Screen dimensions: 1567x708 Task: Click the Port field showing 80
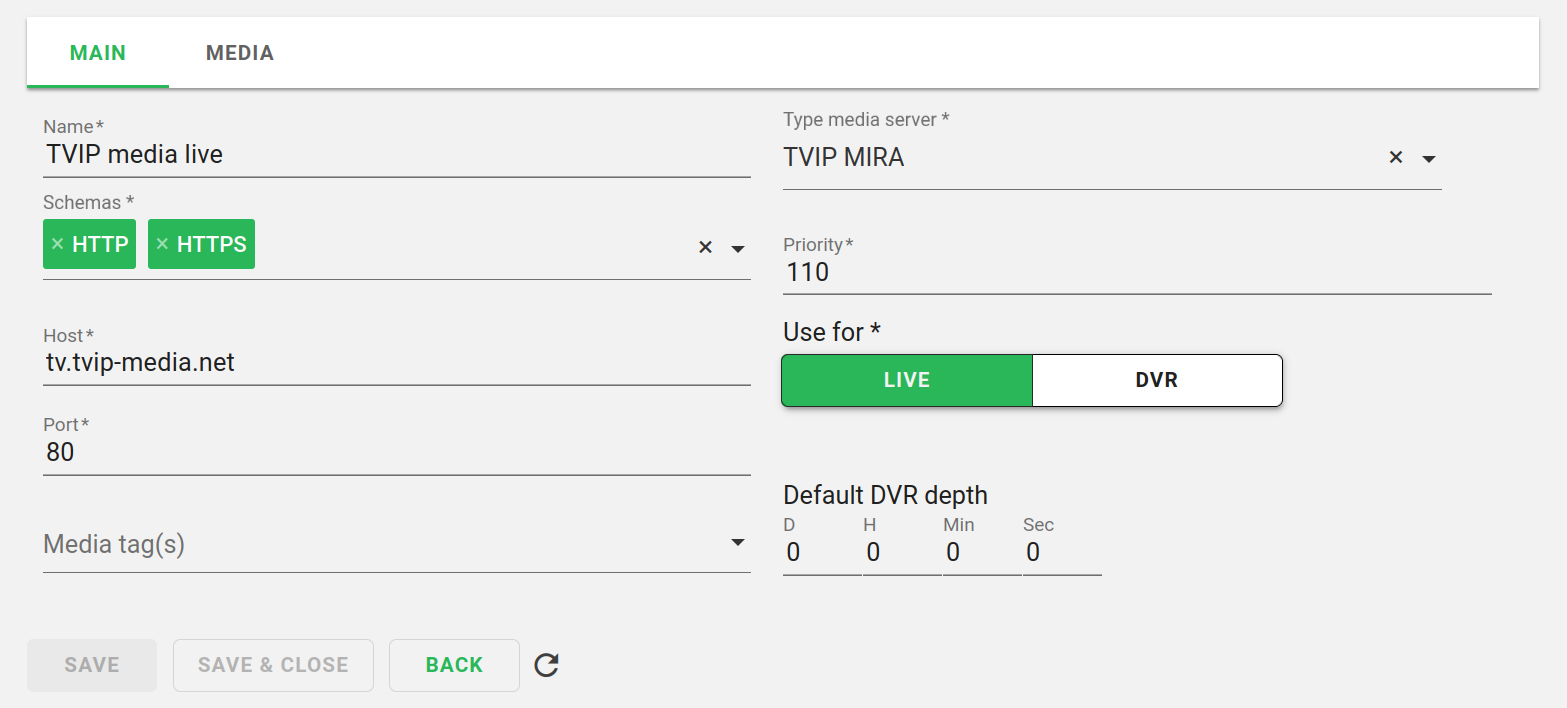[396, 452]
